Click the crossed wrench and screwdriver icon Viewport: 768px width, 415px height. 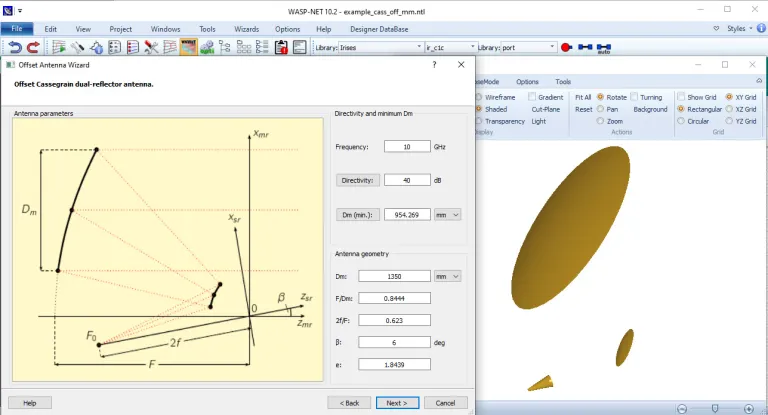pyautogui.click(x=151, y=47)
